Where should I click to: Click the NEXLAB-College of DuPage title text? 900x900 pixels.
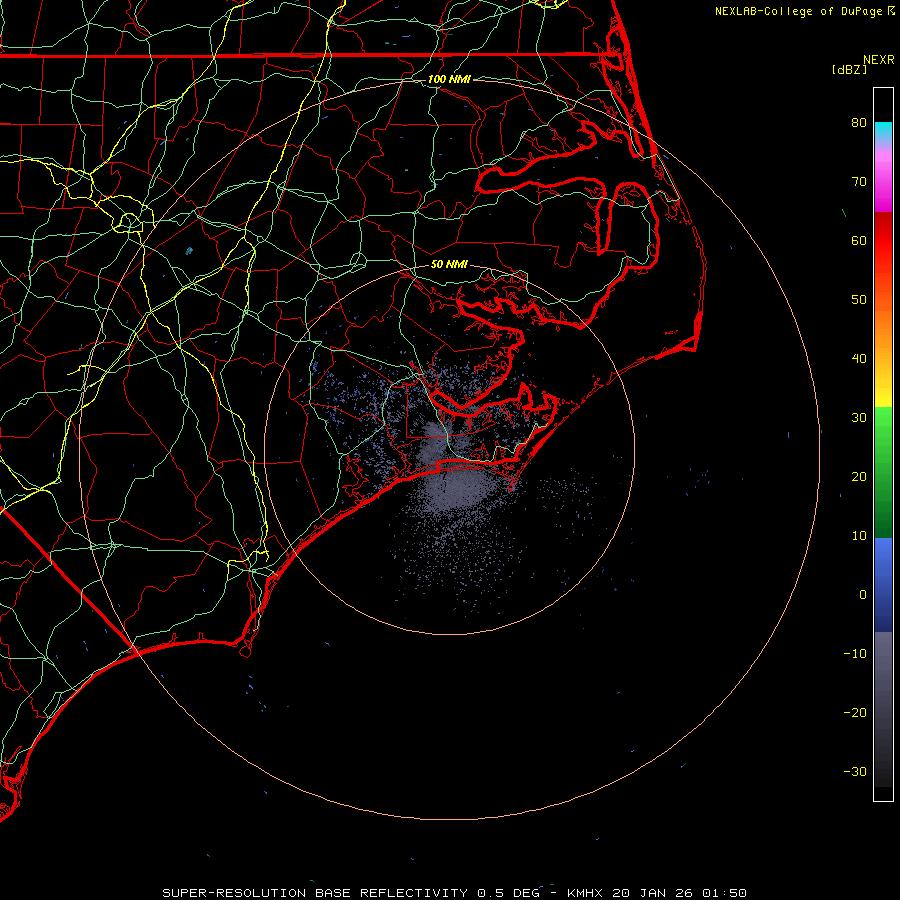pos(798,11)
